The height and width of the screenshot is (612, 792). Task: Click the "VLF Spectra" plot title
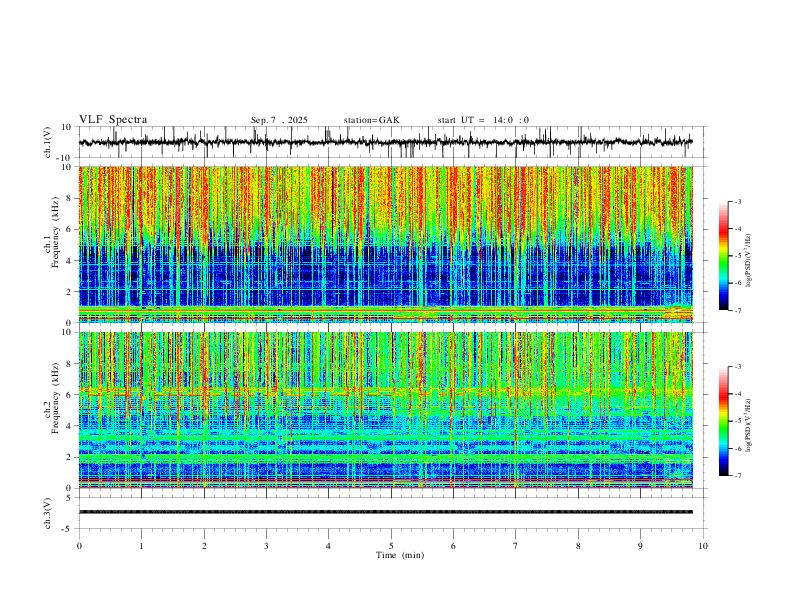(x=113, y=120)
